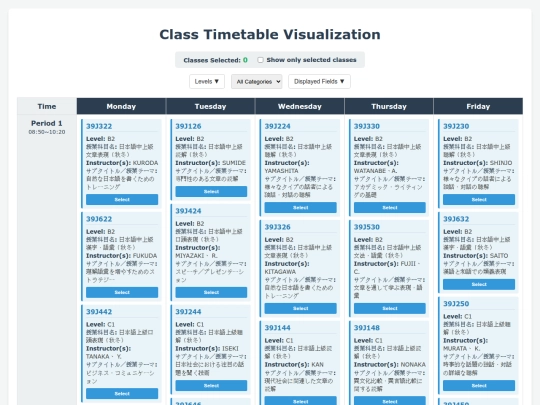
Task: Click course code 39J244
Action: (188, 312)
